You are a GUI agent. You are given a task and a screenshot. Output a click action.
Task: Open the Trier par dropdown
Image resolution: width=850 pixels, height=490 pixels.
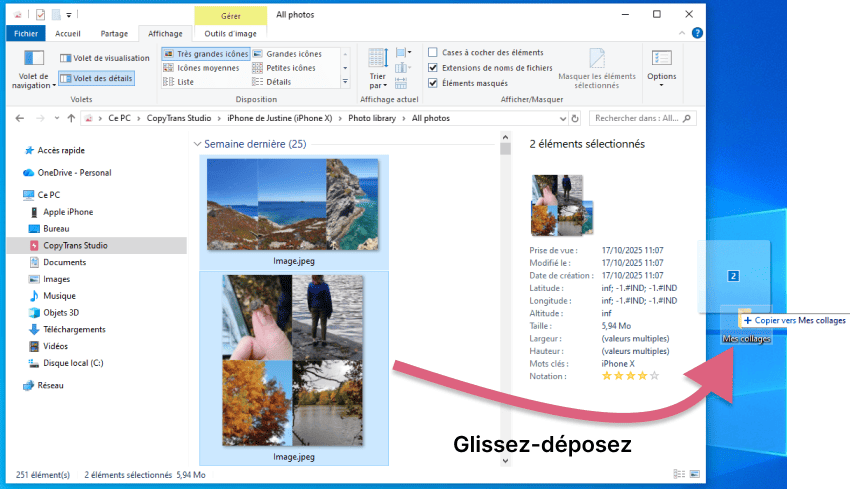378,69
